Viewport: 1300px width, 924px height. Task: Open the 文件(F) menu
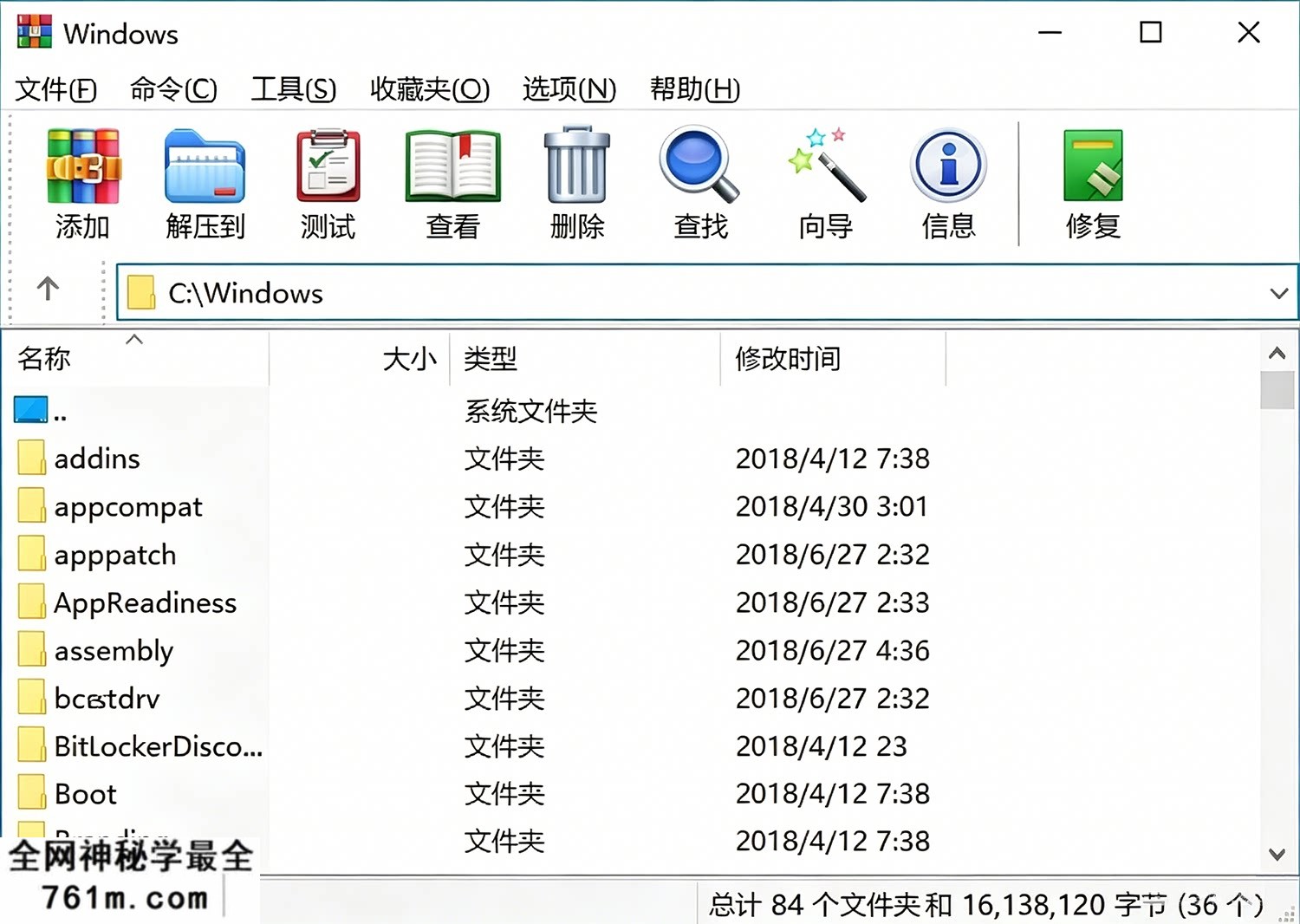coord(56,88)
